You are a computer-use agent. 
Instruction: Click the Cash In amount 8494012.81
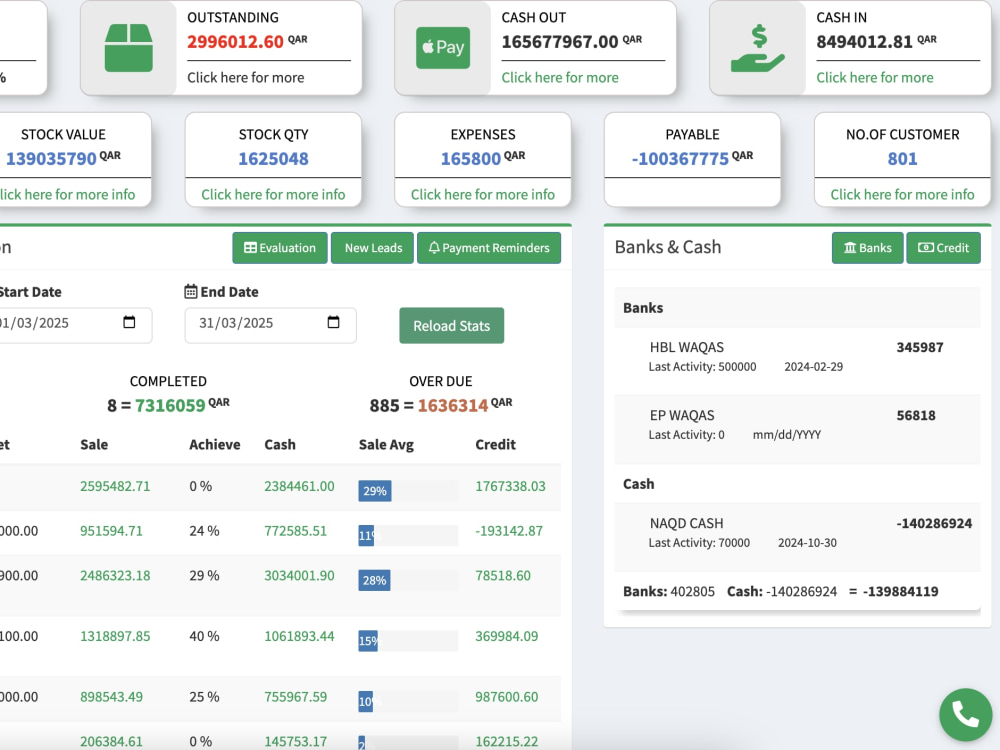[865, 42]
